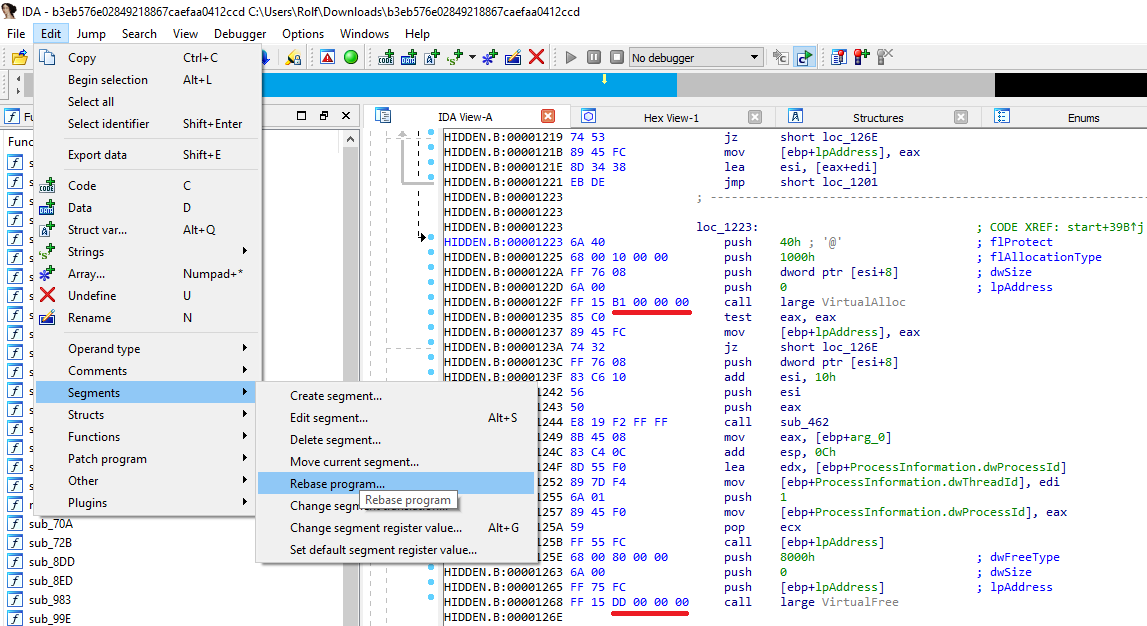Image resolution: width=1147 pixels, height=626 pixels.
Task: Select the Create Data toolbar icon
Action: [x=410, y=58]
